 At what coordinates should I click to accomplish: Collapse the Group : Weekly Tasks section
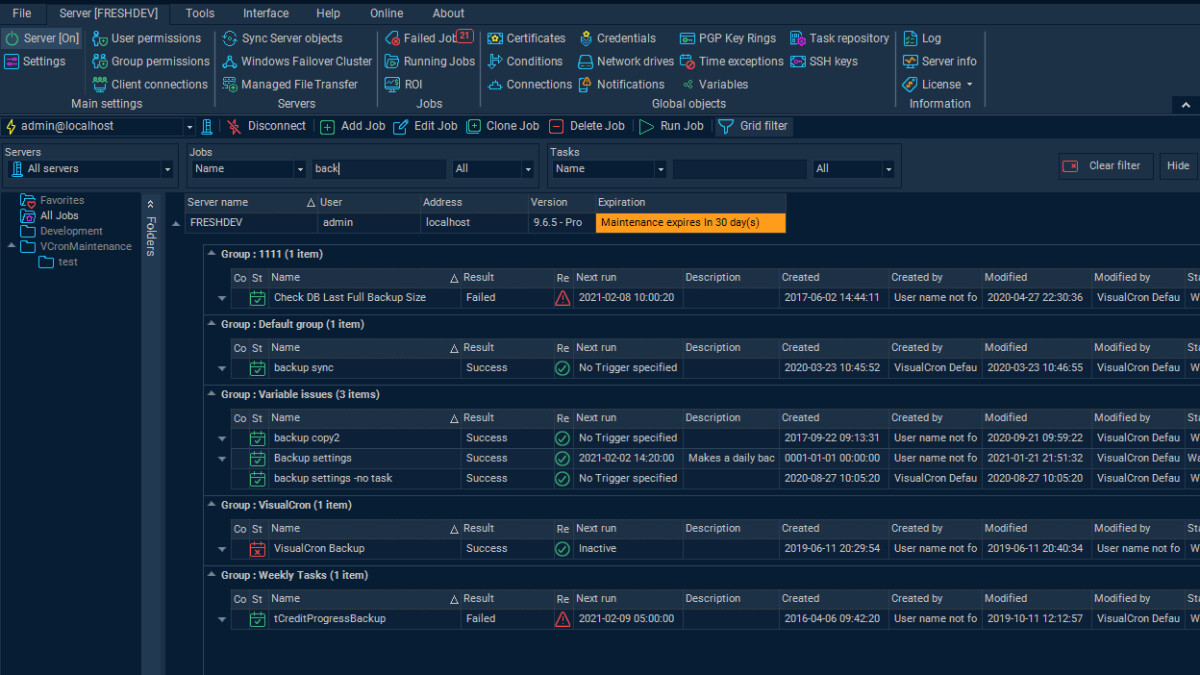pyautogui.click(x=212, y=575)
